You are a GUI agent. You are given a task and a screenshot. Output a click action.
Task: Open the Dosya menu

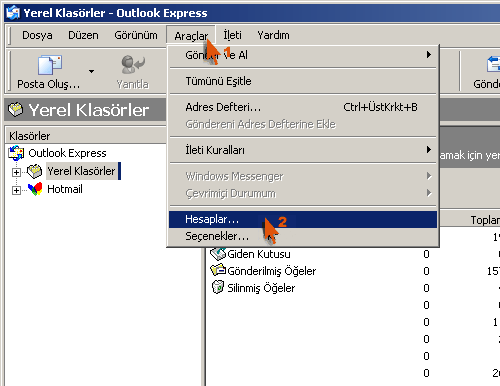(37, 35)
